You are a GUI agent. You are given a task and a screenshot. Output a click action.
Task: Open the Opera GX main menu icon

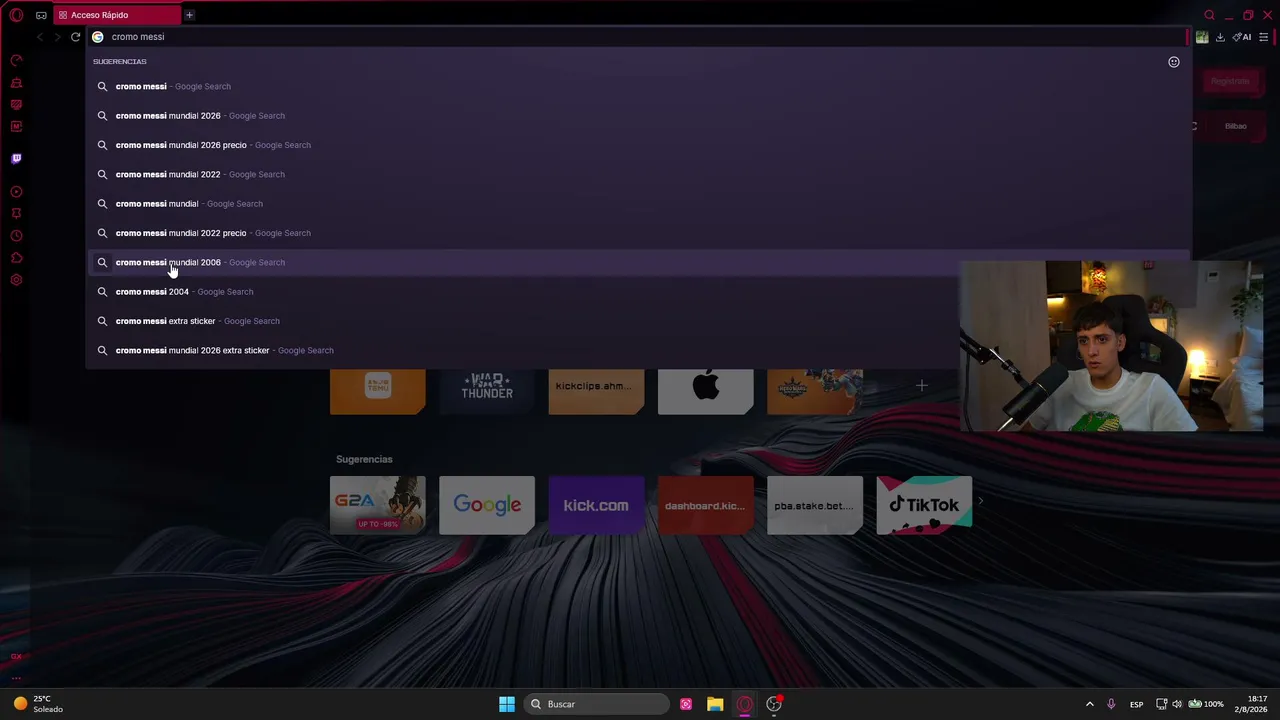[x=16, y=15]
